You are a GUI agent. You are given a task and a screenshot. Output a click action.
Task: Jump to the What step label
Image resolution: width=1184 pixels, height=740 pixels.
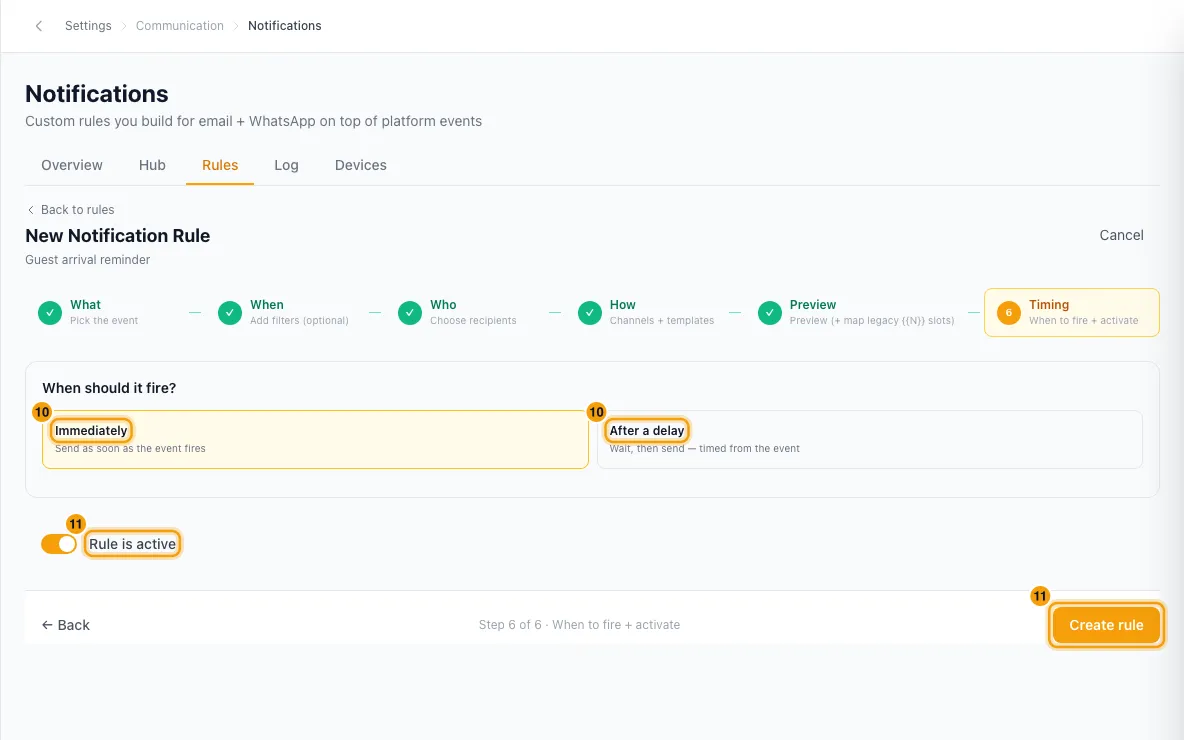(x=85, y=305)
